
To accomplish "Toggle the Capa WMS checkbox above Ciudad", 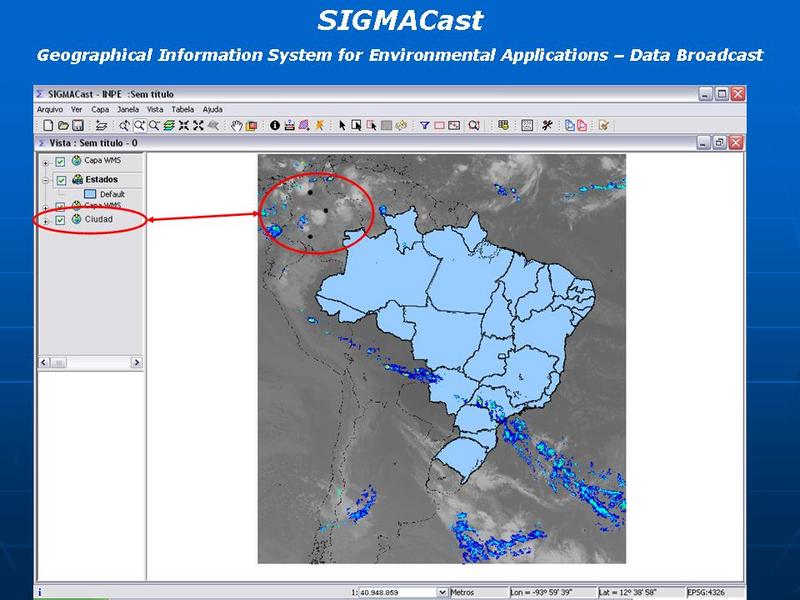I will click(60, 206).
